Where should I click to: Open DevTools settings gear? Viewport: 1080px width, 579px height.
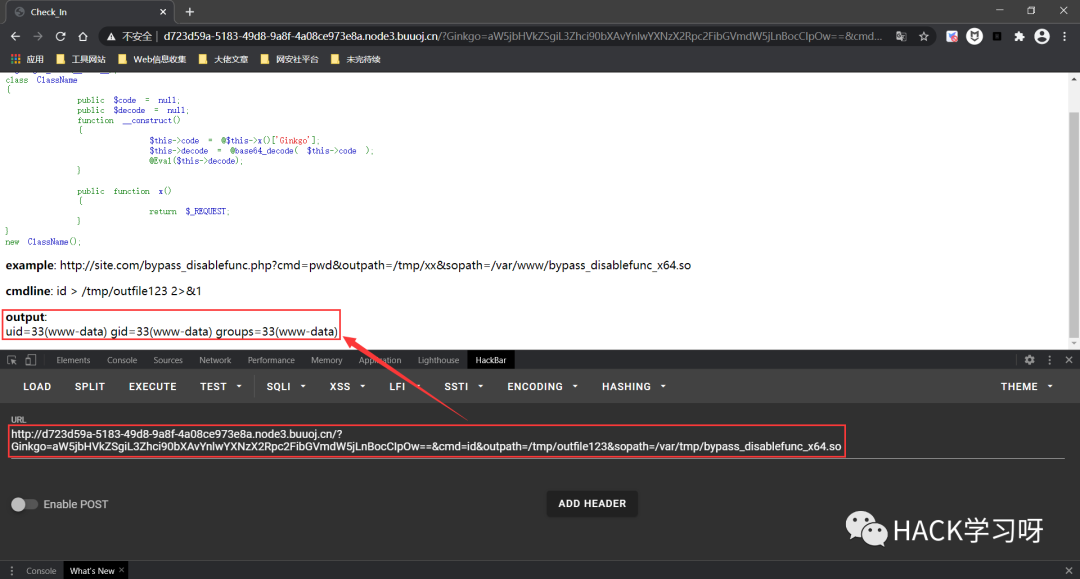(x=1030, y=360)
